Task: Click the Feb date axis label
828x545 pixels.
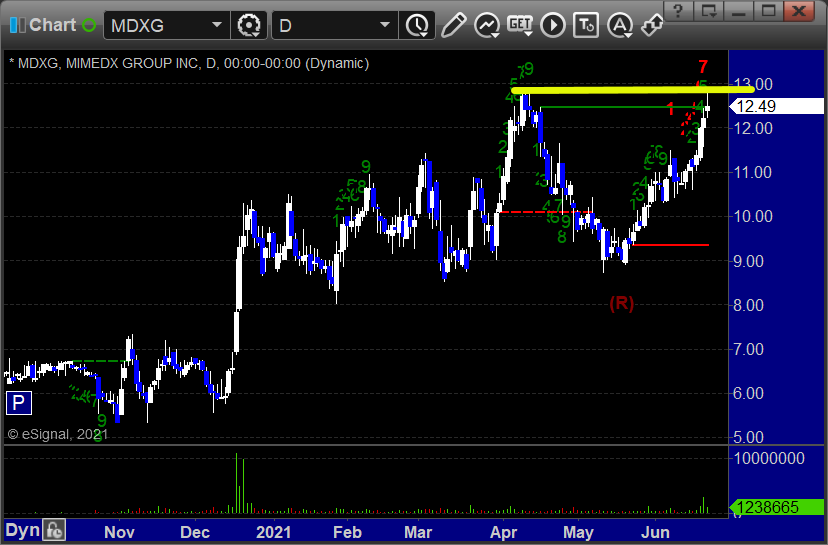Action: coord(347,532)
